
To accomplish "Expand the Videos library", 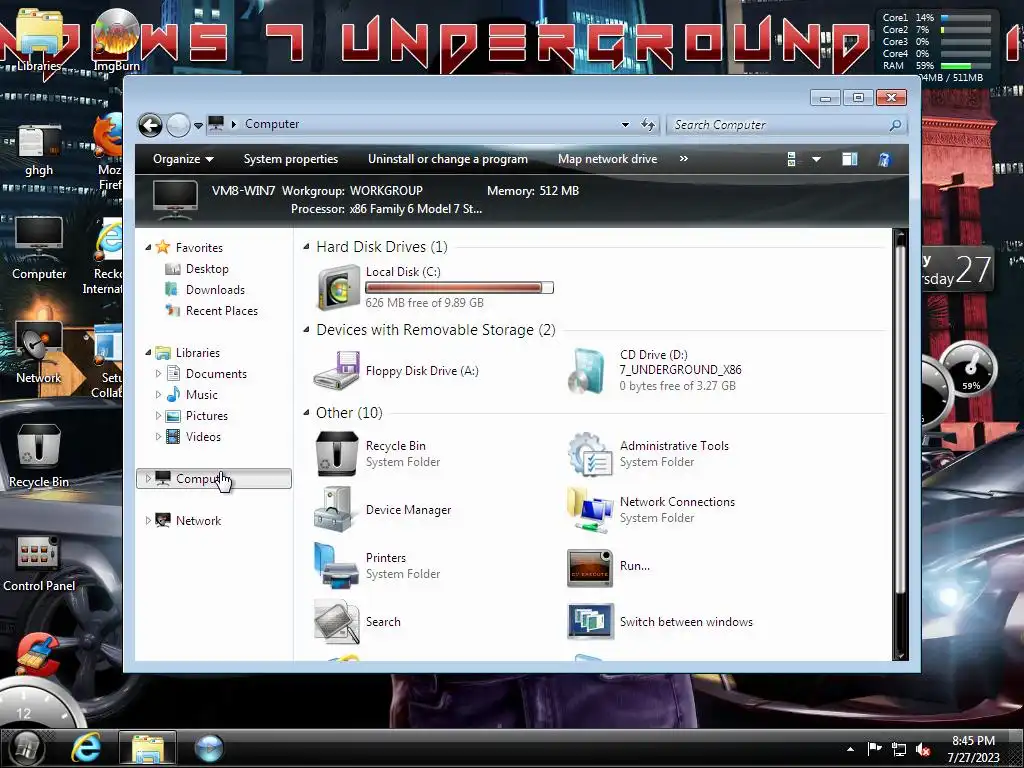I will [158, 436].
